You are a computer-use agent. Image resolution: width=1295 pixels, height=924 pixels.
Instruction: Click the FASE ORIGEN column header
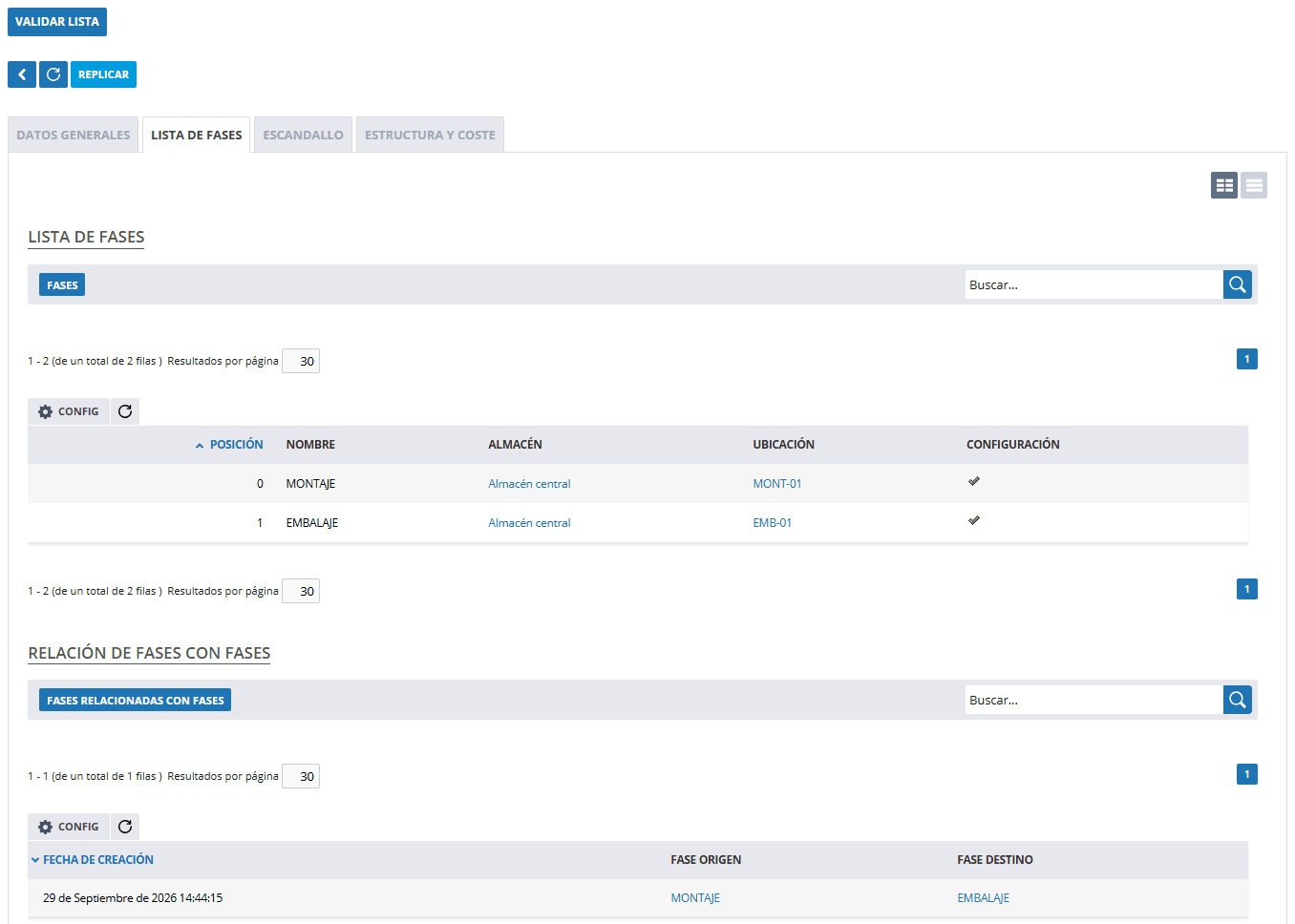tap(706, 860)
